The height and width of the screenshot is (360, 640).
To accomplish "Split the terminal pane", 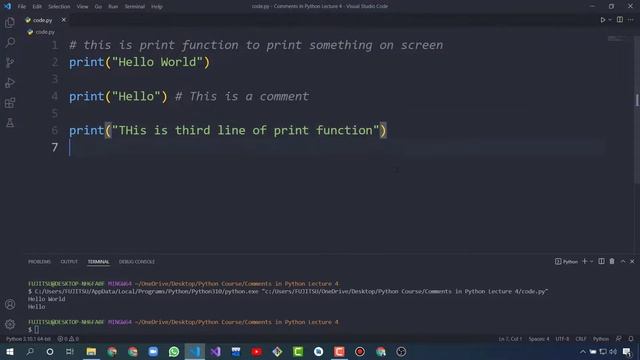I will tap(601, 261).
